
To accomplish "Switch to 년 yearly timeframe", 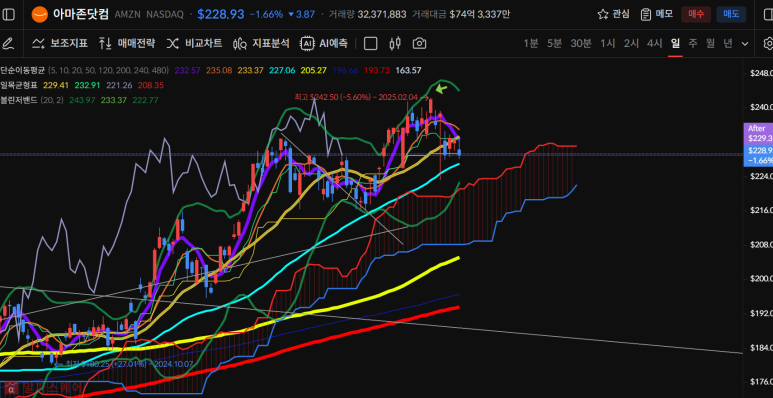I will pos(728,43).
